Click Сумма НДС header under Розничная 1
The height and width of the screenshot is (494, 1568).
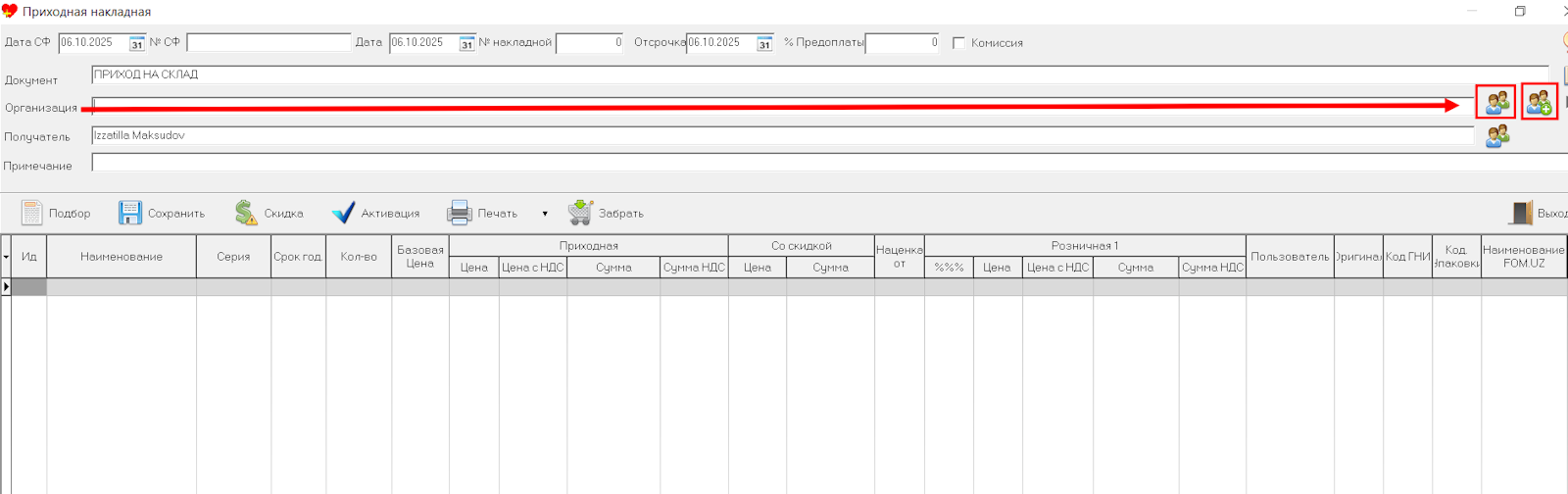[1212, 268]
